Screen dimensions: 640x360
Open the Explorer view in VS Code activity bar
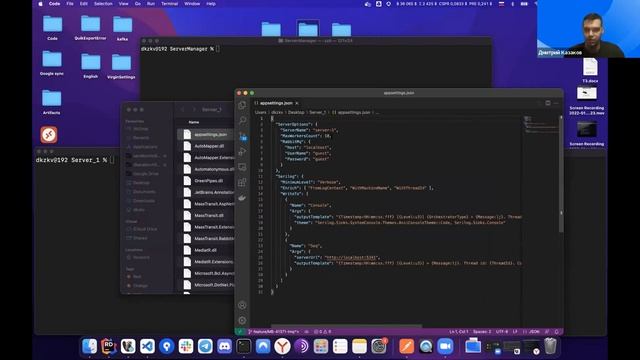[x=242, y=105]
